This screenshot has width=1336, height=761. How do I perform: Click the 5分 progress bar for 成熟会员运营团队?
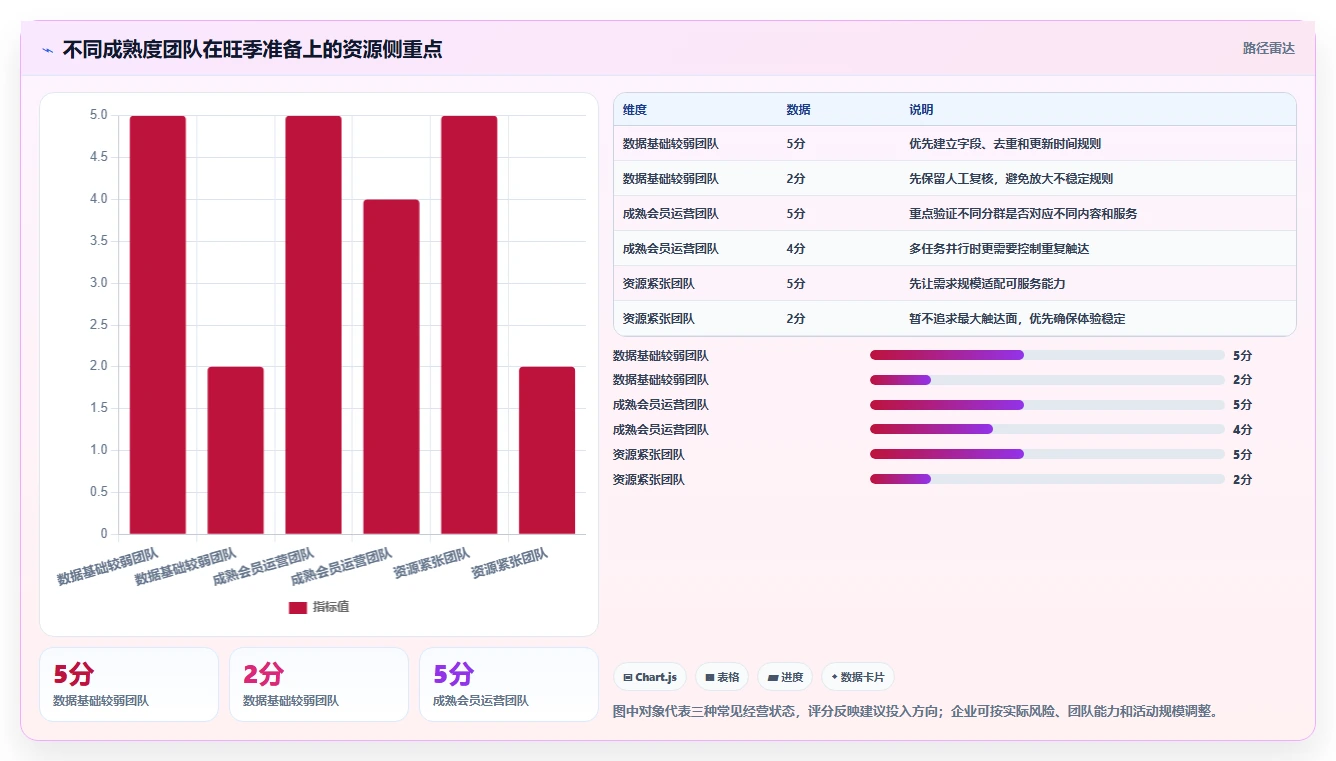[1047, 405]
